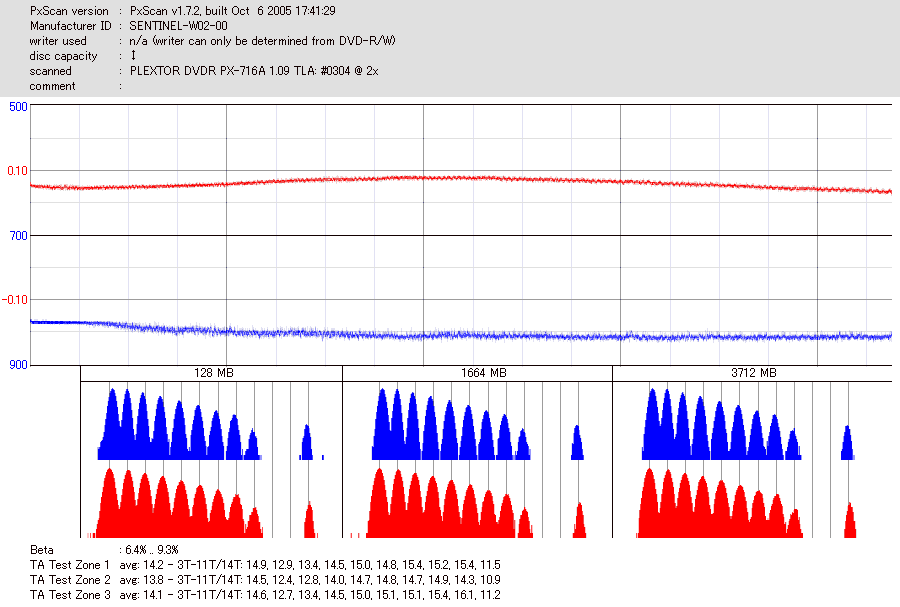This screenshot has height=607, width=900.
Task: Select the "avg: 13.8" results line
Action: tap(310, 579)
